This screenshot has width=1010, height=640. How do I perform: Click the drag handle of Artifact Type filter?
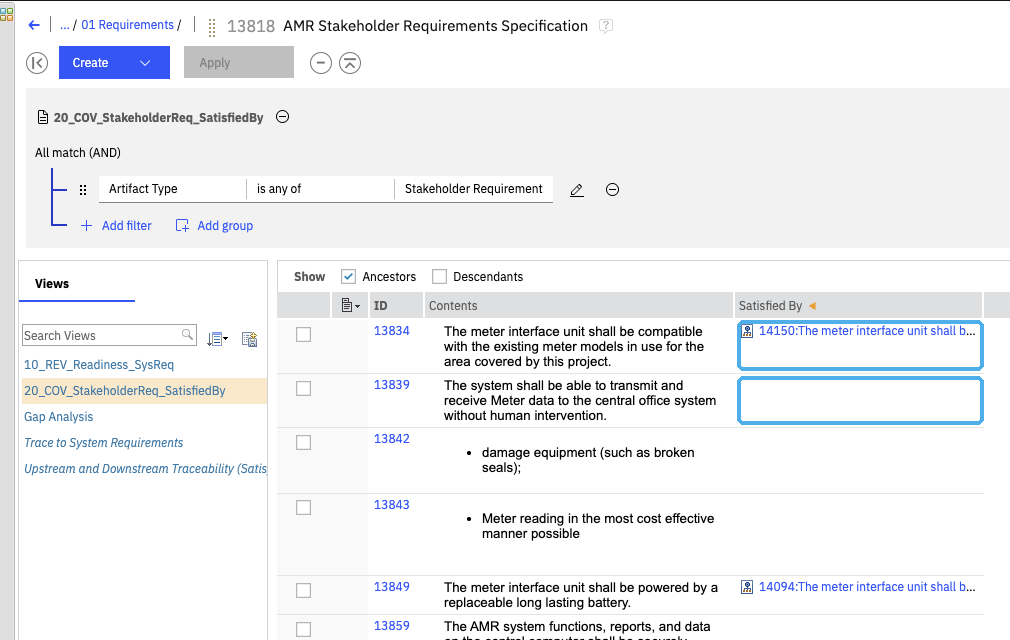tap(82, 189)
